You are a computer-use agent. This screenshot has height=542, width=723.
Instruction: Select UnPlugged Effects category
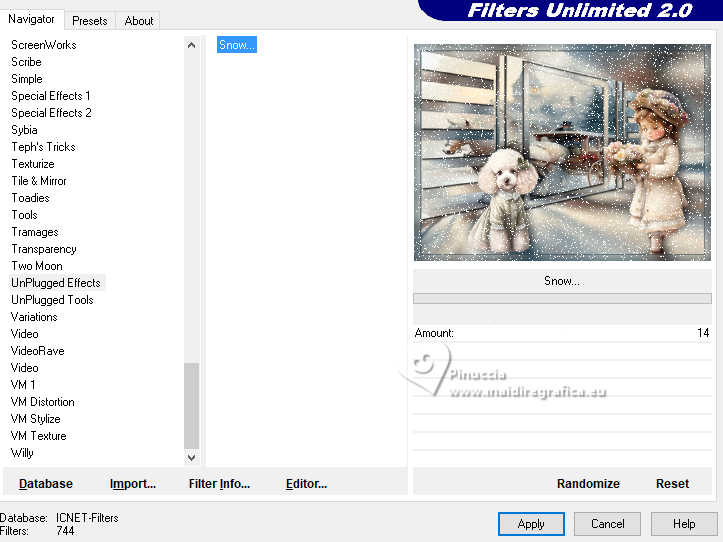click(x=56, y=283)
